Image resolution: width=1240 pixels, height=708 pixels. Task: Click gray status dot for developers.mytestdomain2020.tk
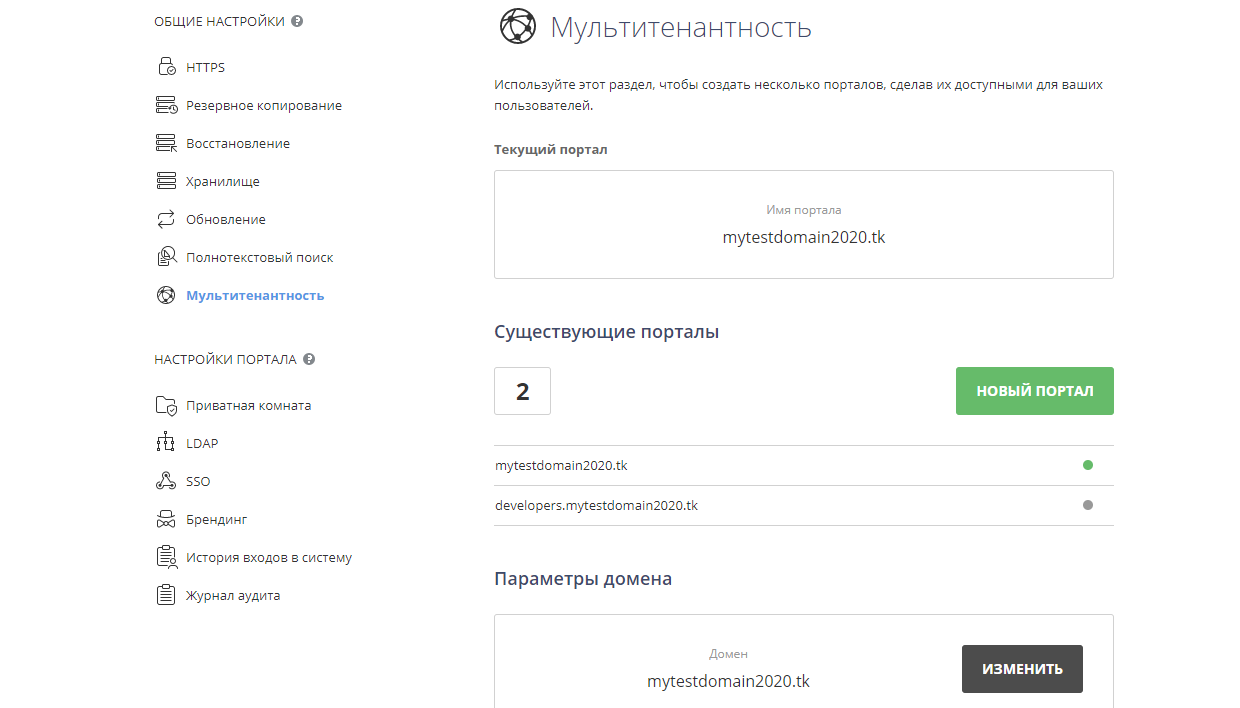coord(1088,505)
